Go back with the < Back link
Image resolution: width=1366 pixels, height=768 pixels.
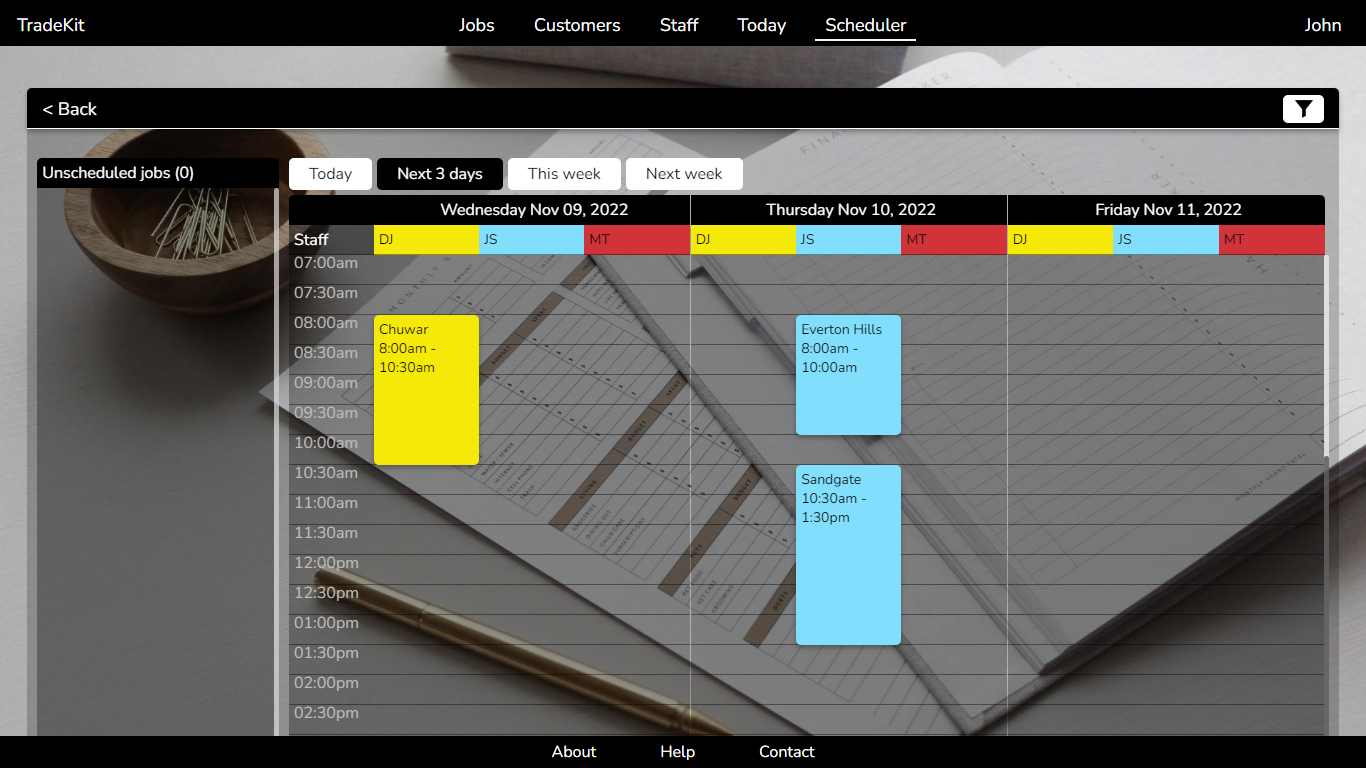pyautogui.click(x=70, y=109)
